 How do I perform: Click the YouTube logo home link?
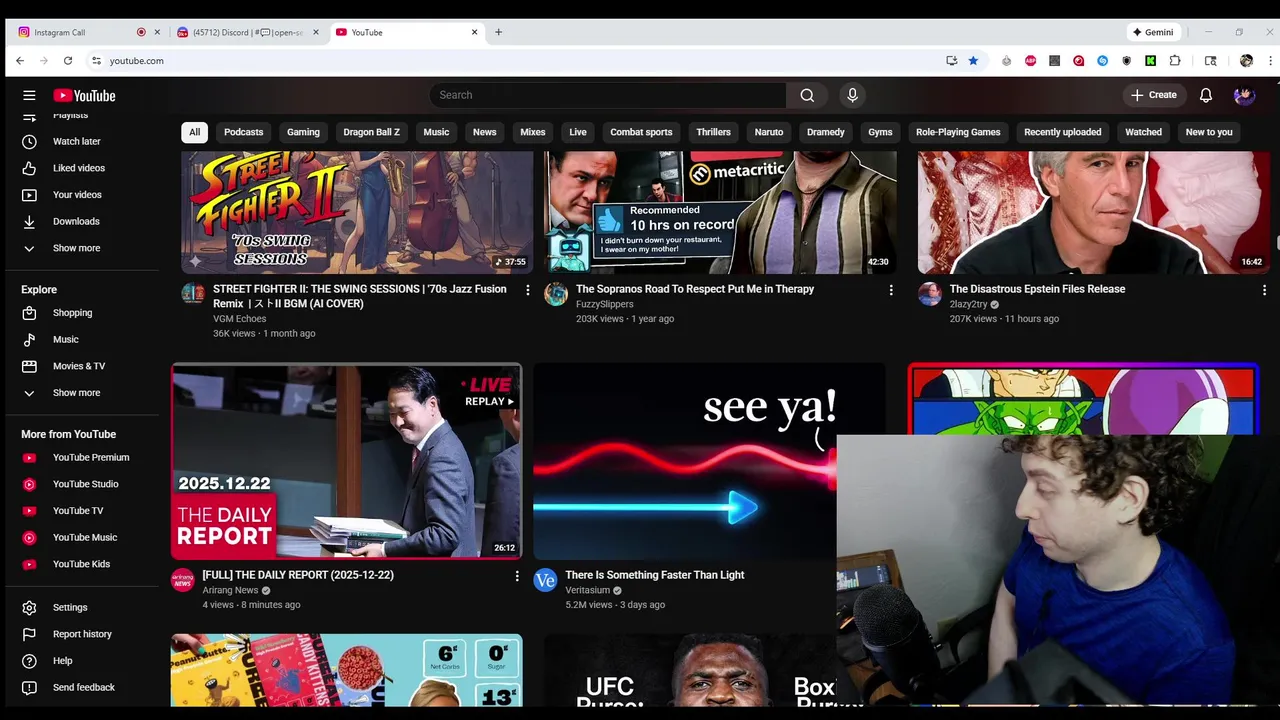click(85, 95)
